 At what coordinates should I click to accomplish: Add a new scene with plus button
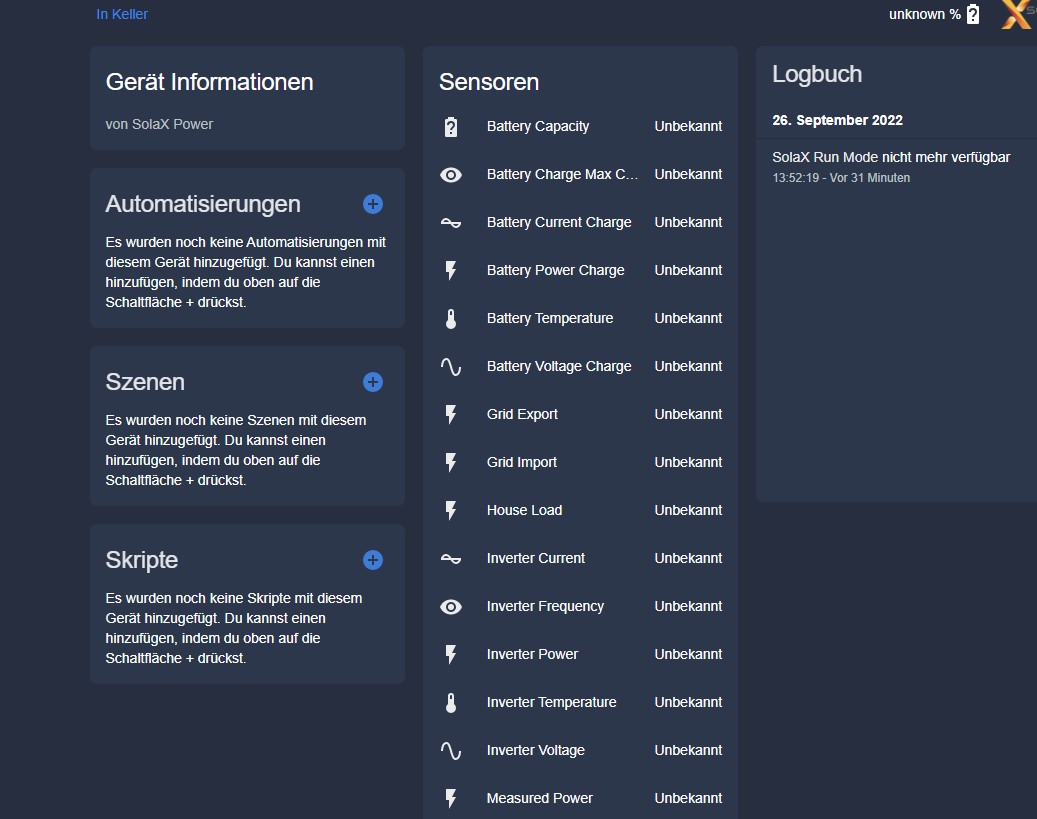click(x=373, y=382)
